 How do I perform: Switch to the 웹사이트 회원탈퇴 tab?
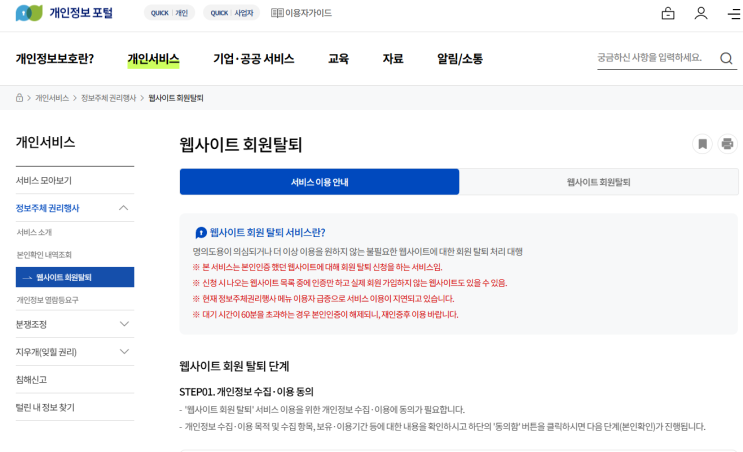[x=598, y=182]
